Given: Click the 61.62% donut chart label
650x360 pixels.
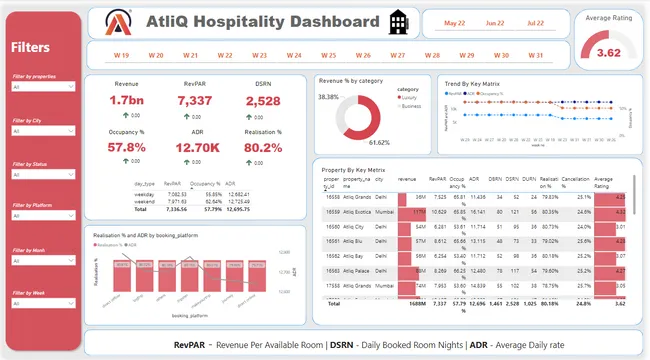Looking at the screenshot, I should click(379, 143).
